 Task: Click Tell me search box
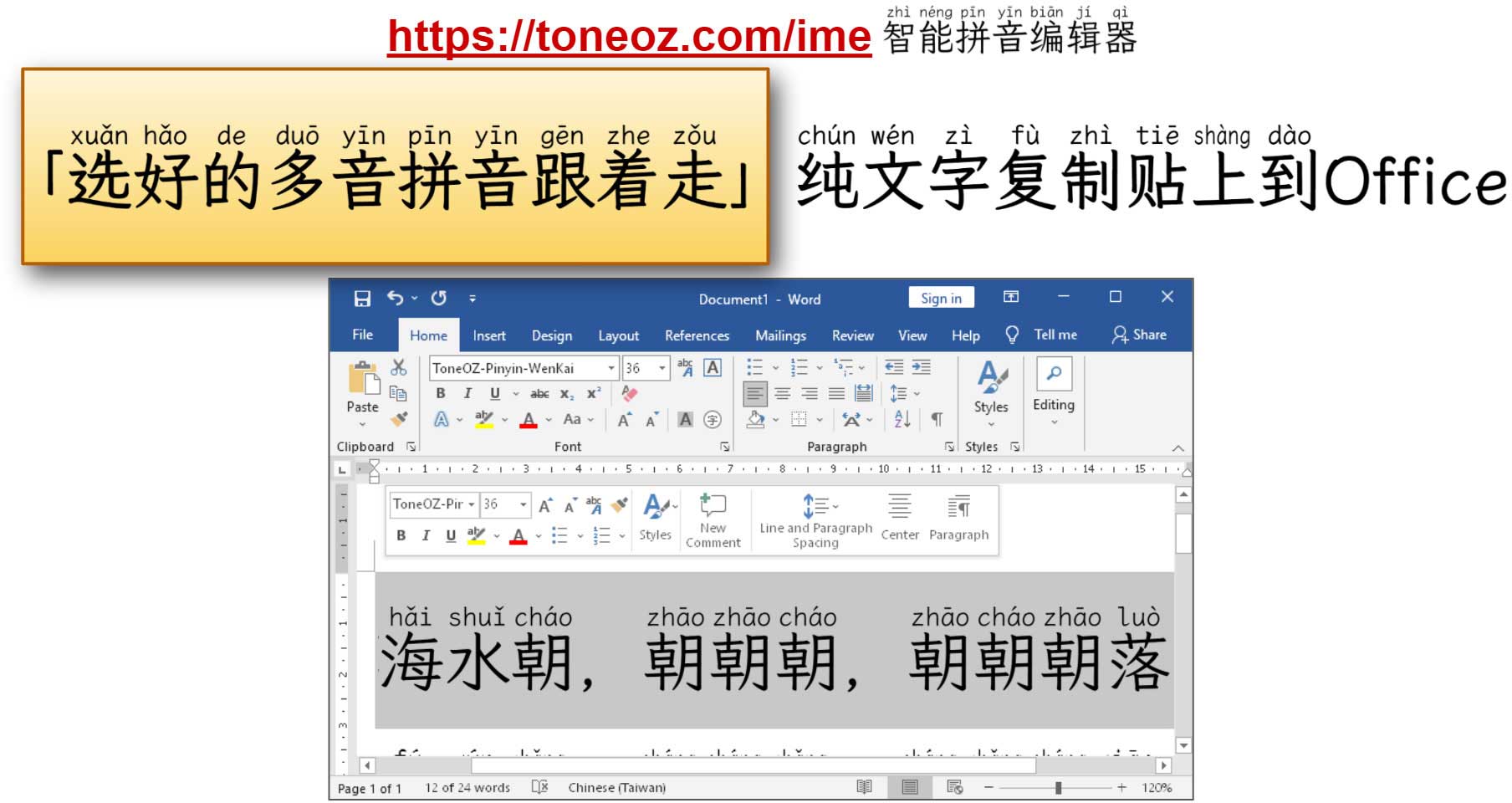(1042, 335)
